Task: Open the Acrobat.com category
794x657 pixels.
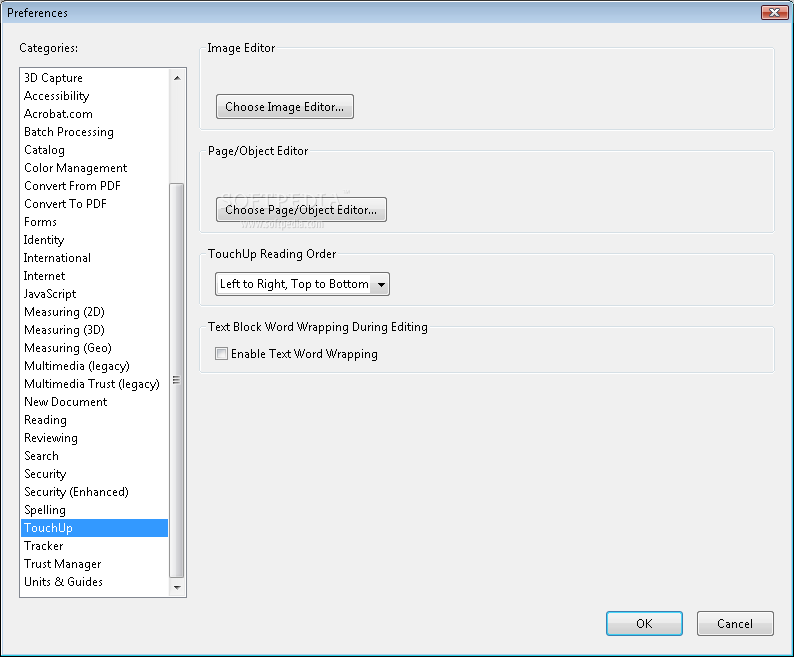Action: [x=94, y=114]
